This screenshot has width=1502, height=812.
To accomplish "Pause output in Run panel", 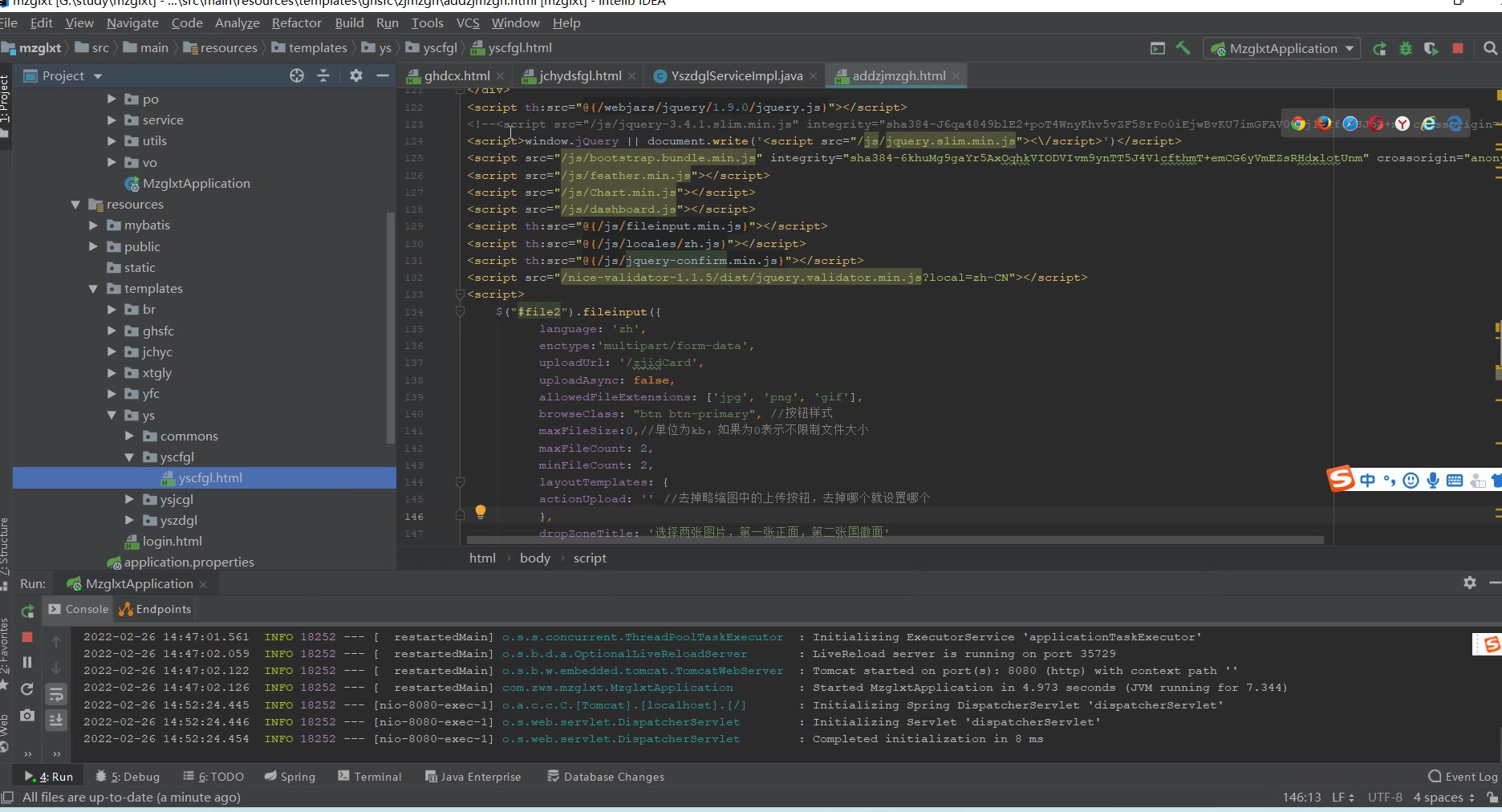I will (x=26, y=662).
